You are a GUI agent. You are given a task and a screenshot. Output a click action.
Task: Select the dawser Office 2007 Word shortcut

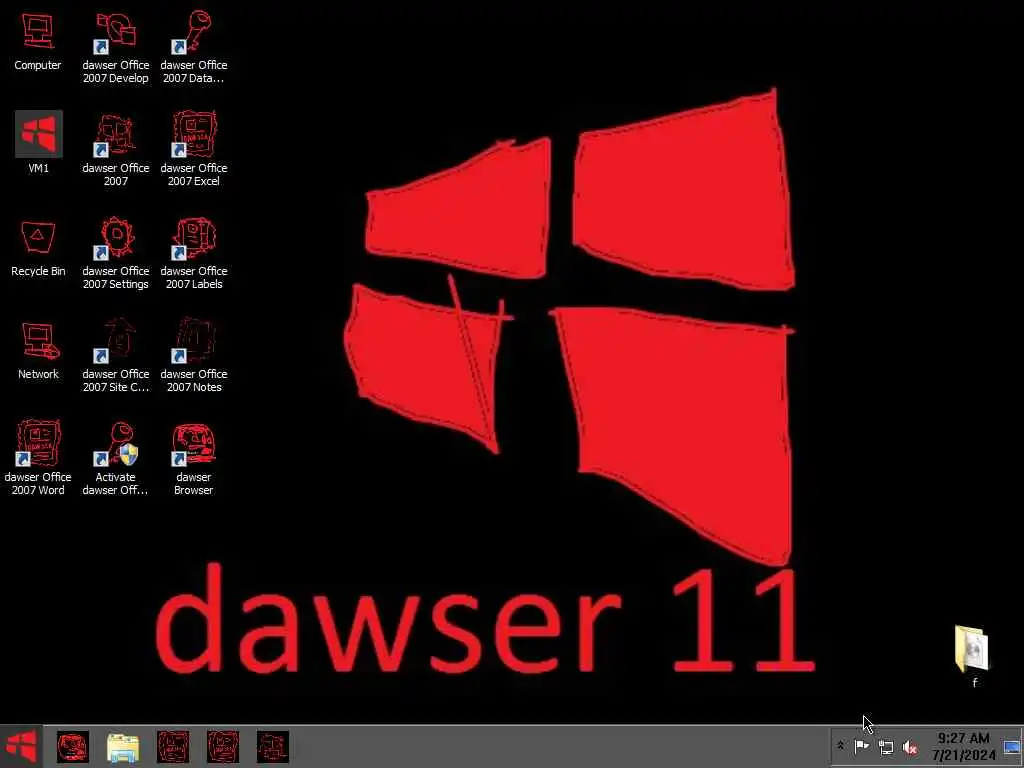point(38,458)
